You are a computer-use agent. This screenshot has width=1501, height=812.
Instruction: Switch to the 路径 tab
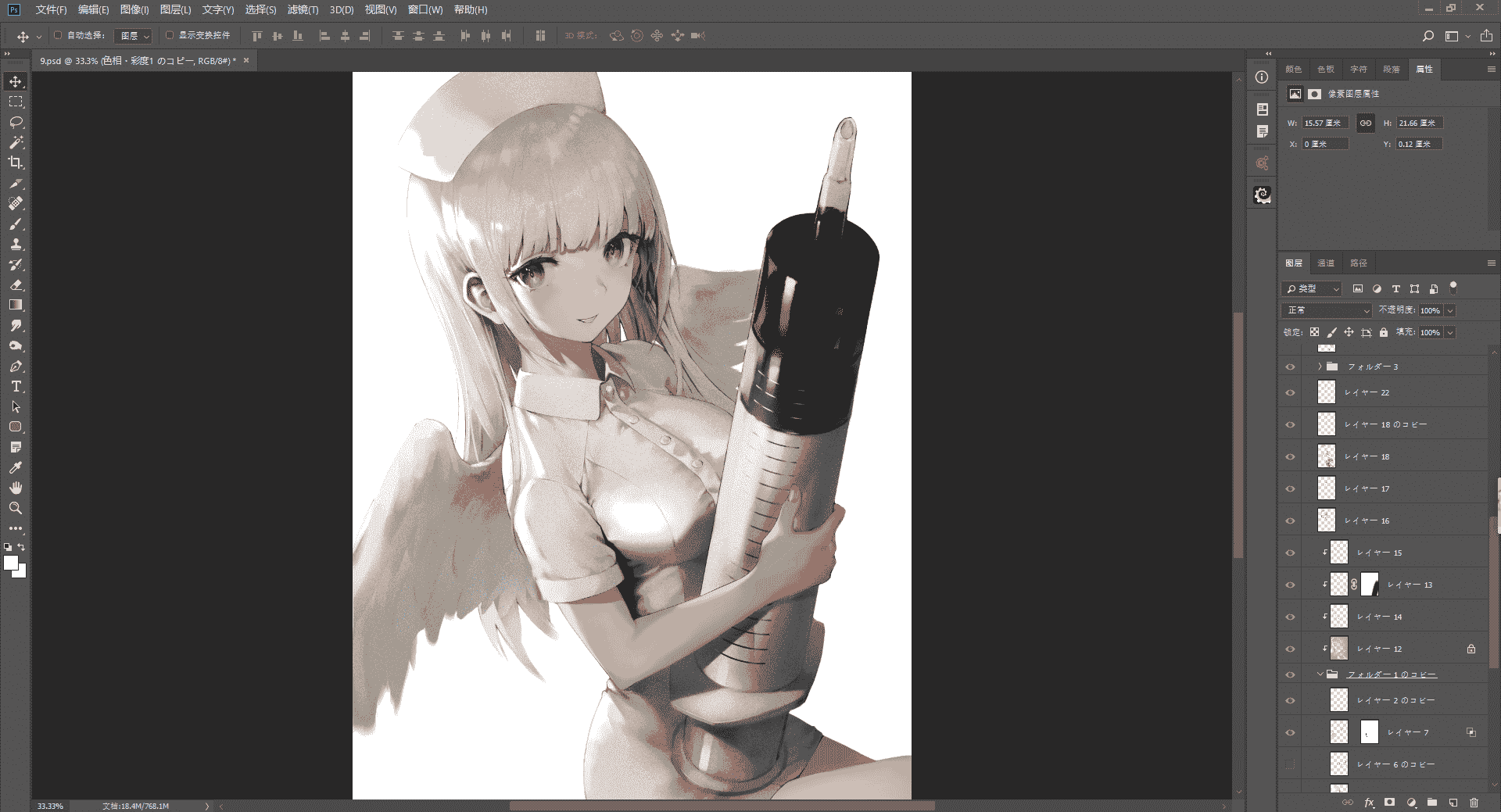[1359, 263]
